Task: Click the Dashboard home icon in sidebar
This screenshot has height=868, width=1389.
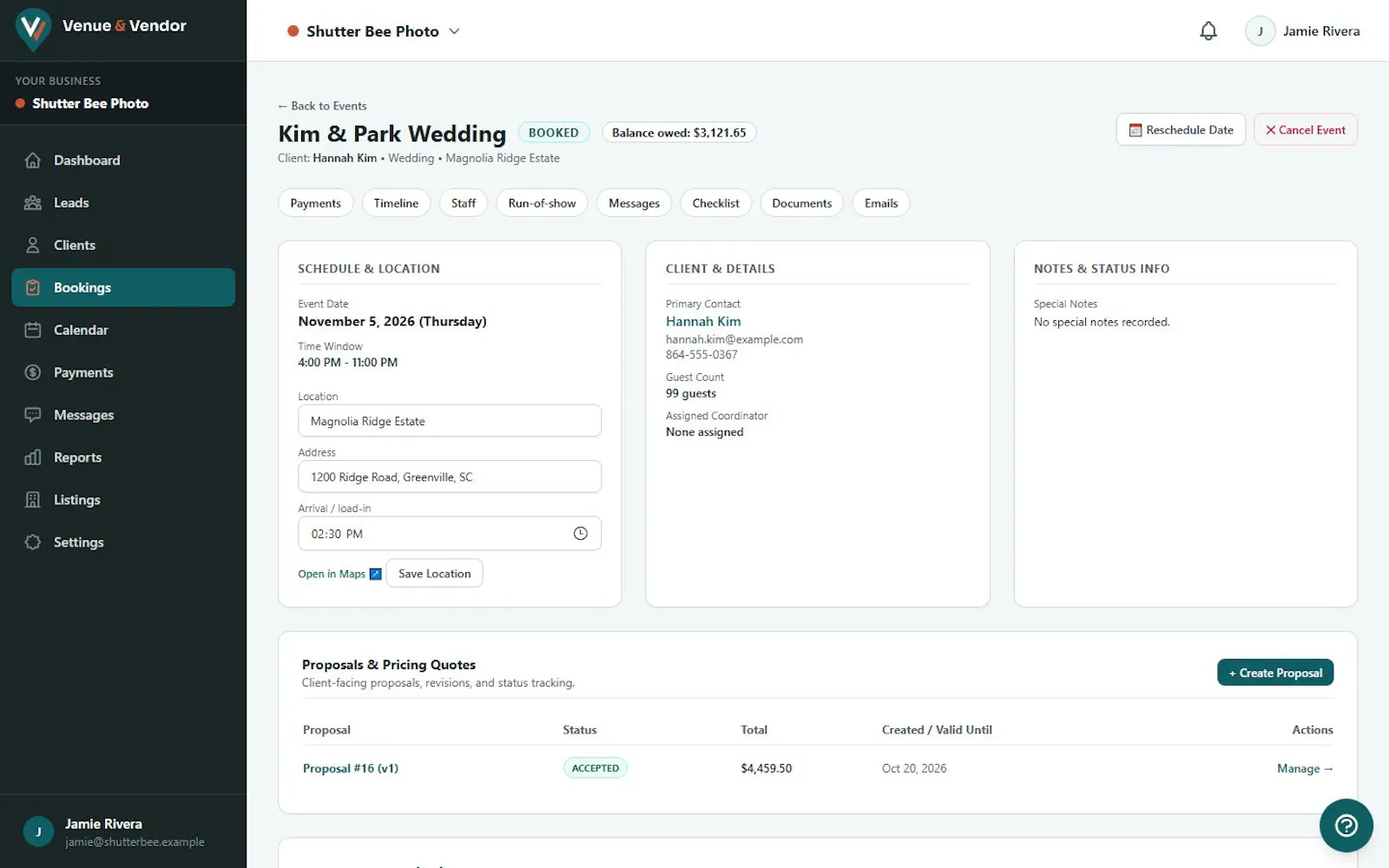Action: coord(33,161)
